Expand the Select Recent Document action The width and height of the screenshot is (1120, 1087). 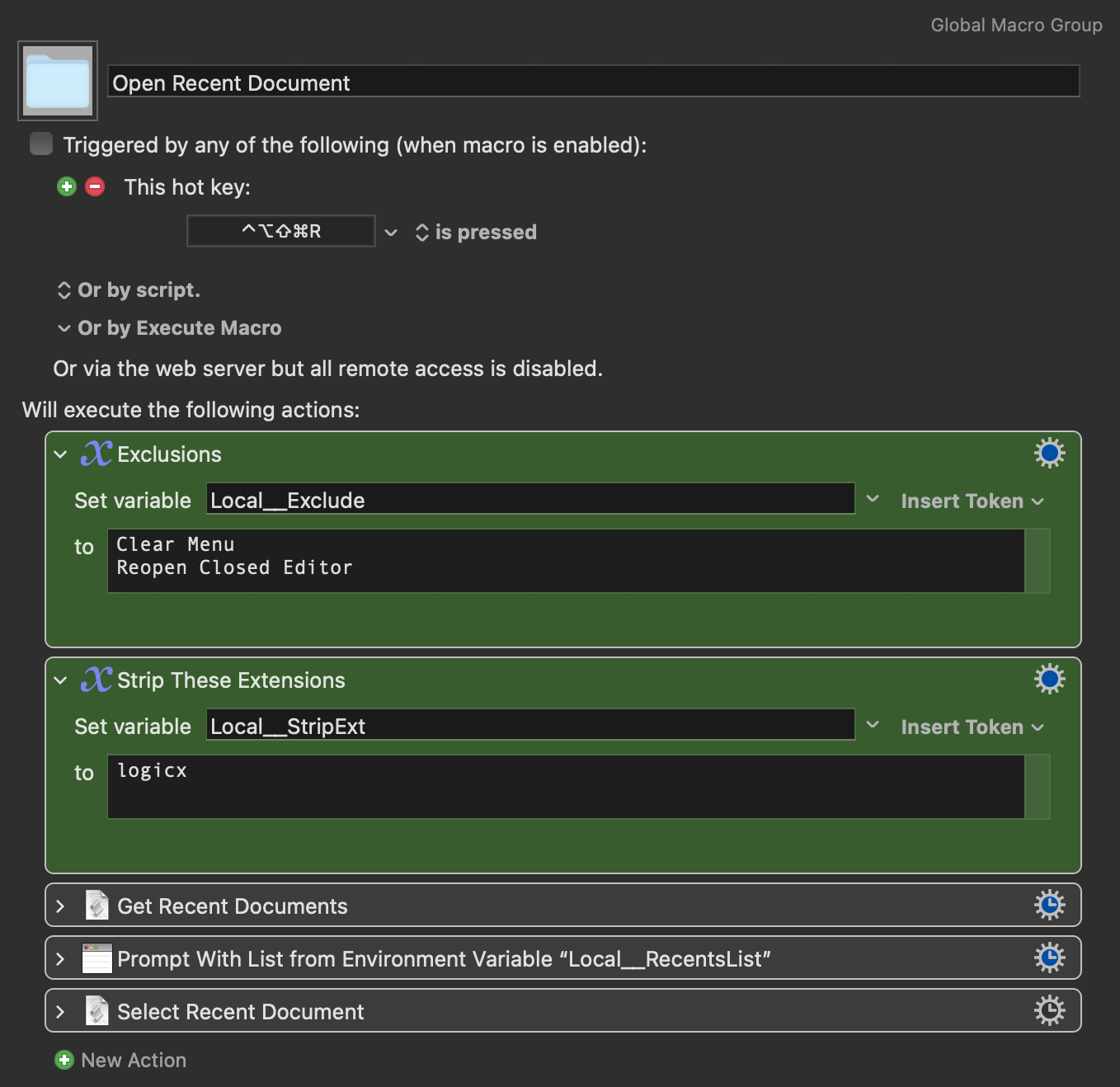point(60,1012)
